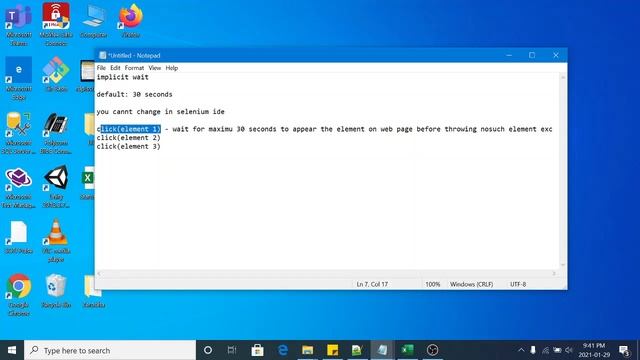Click the 'click(element 2)' line
This screenshot has width=640, height=360.
(x=129, y=138)
